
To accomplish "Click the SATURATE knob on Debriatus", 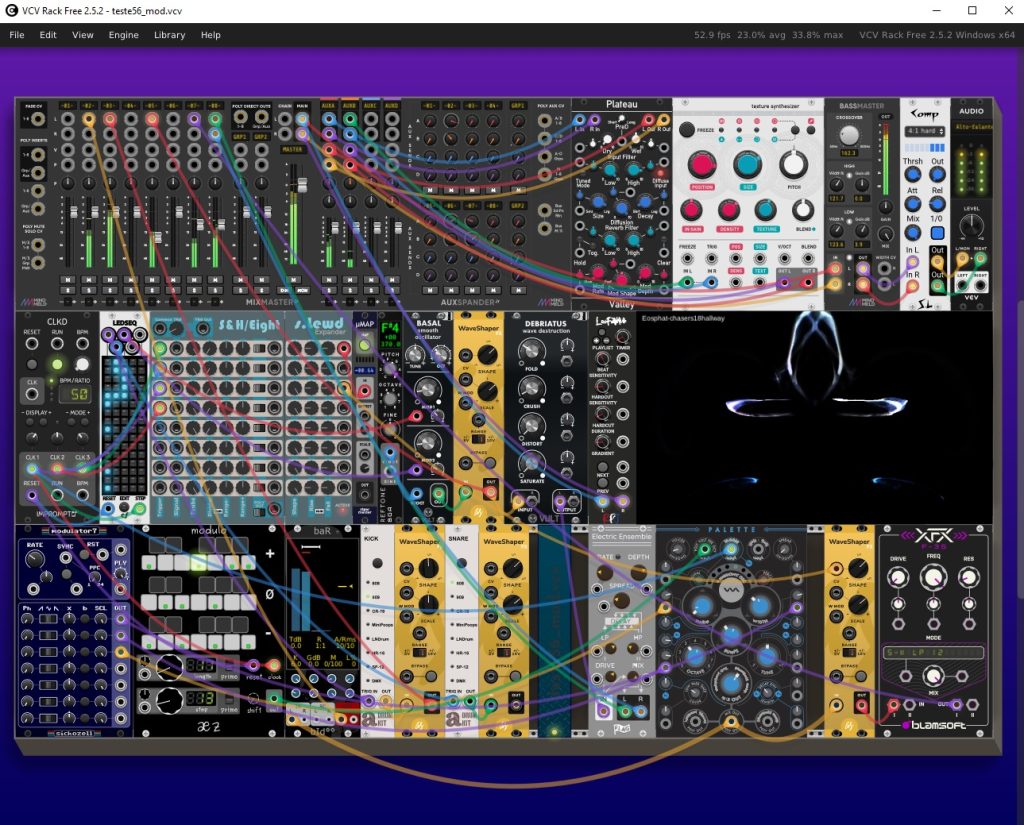I will click(532, 464).
